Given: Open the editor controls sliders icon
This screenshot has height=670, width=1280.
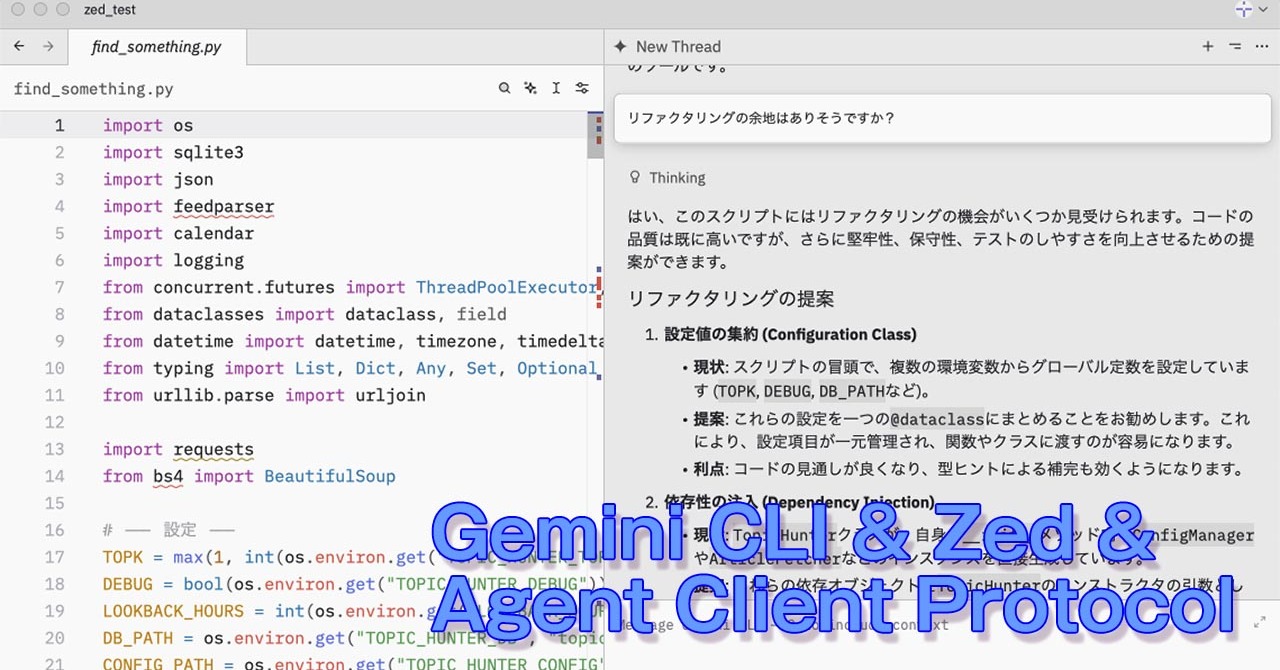Looking at the screenshot, I should (582, 88).
